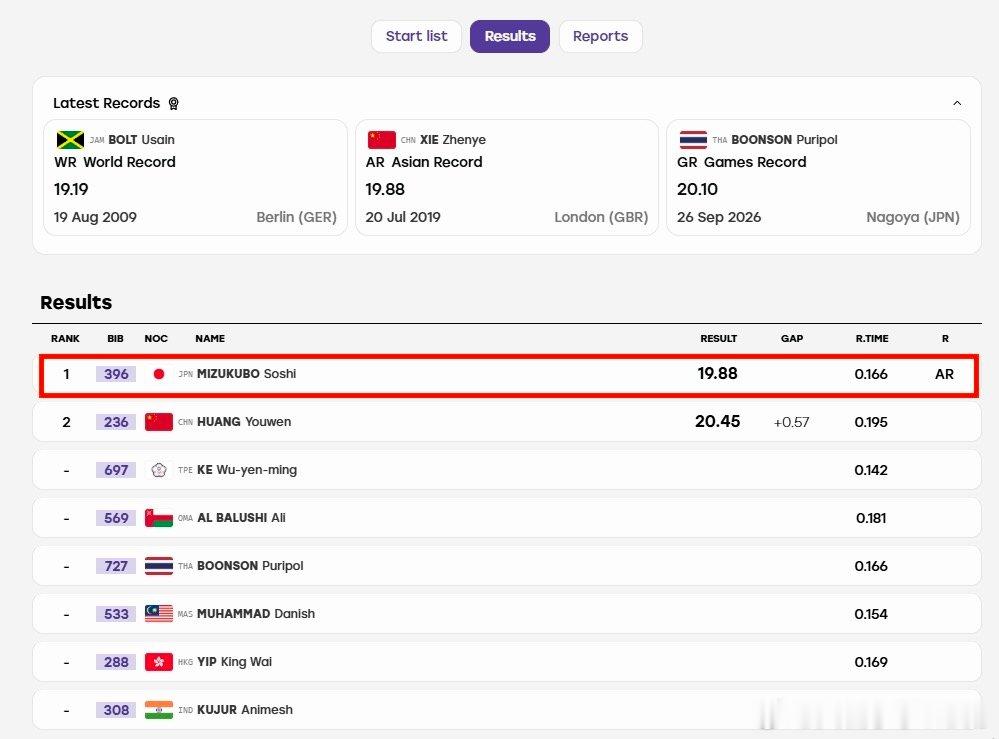Click Hong Kong flag beside Yip King Wai
Image resolution: width=999 pixels, height=739 pixels.
click(x=159, y=662)
